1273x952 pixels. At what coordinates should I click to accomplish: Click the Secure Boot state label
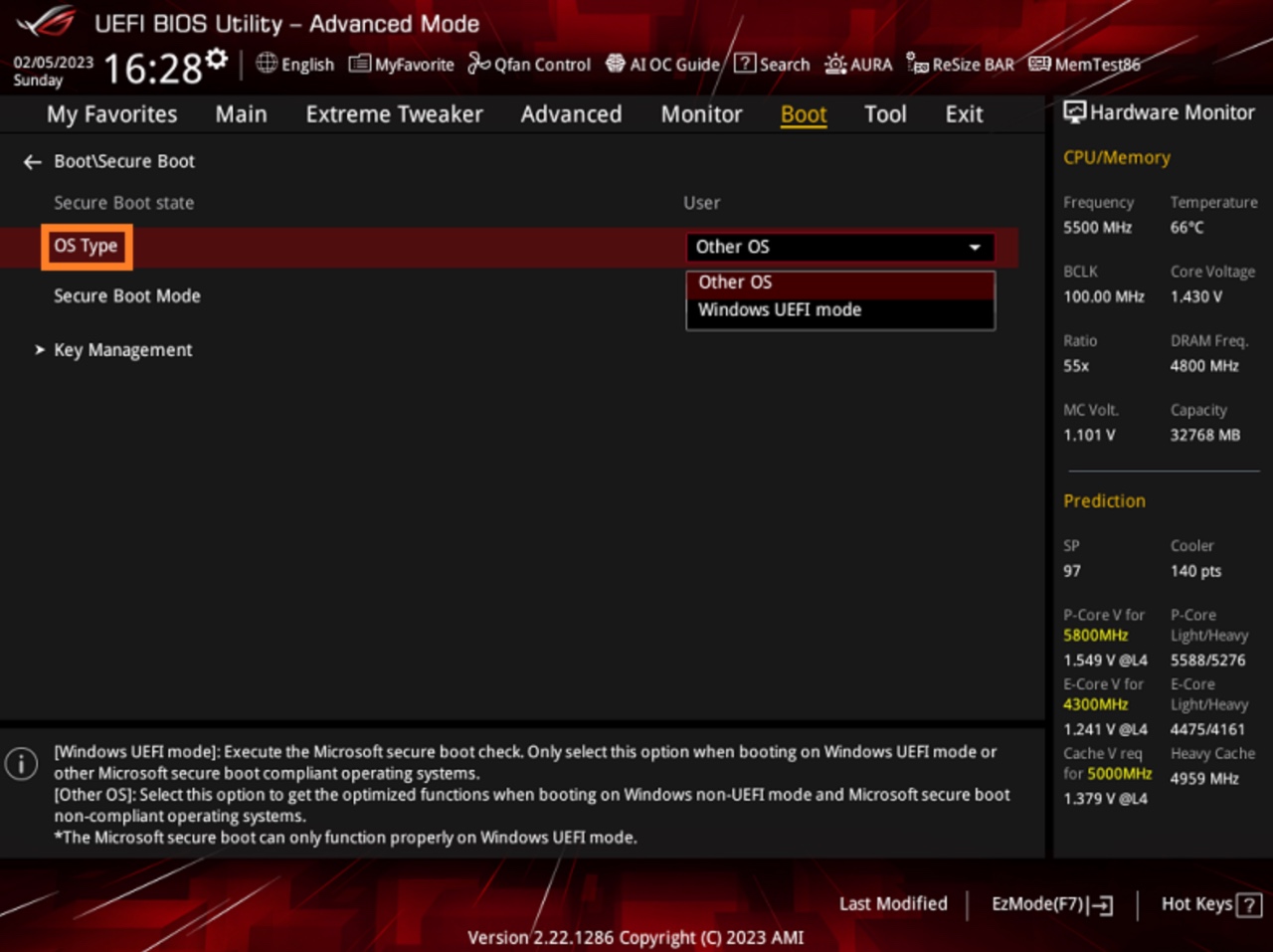coord(124,203)
